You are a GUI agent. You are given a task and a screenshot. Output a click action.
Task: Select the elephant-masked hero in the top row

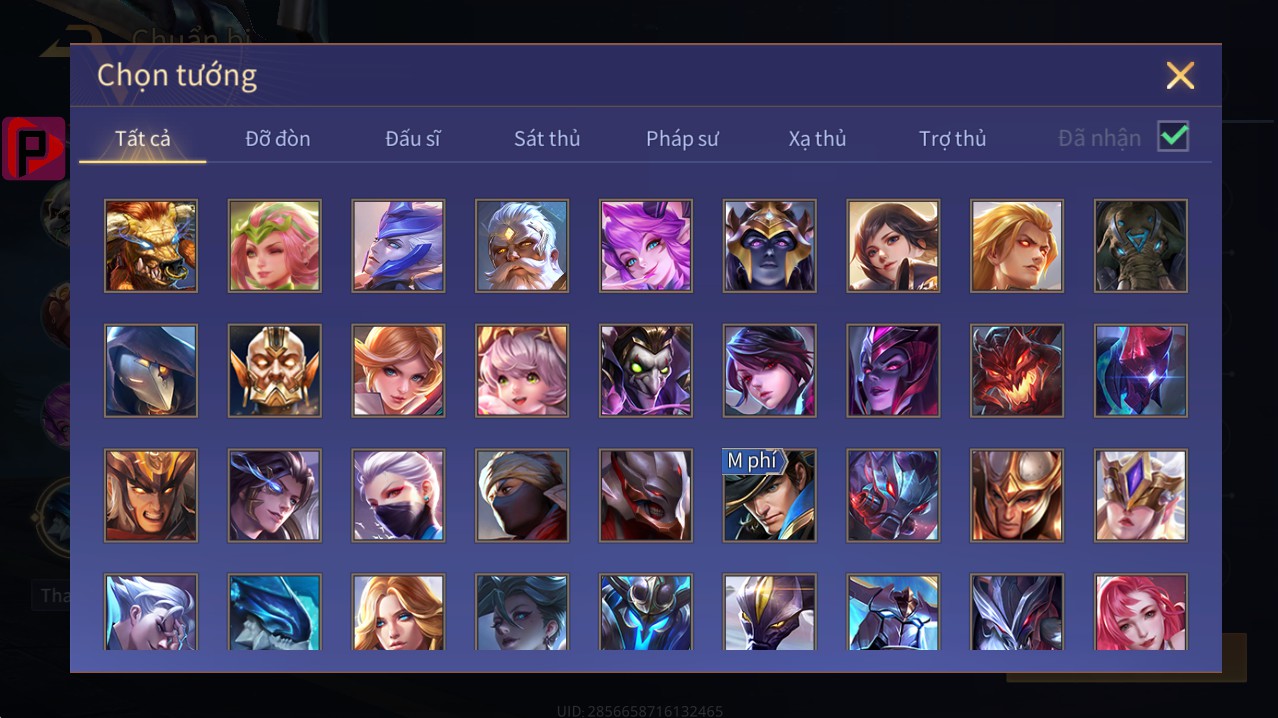click(1141, 246)
